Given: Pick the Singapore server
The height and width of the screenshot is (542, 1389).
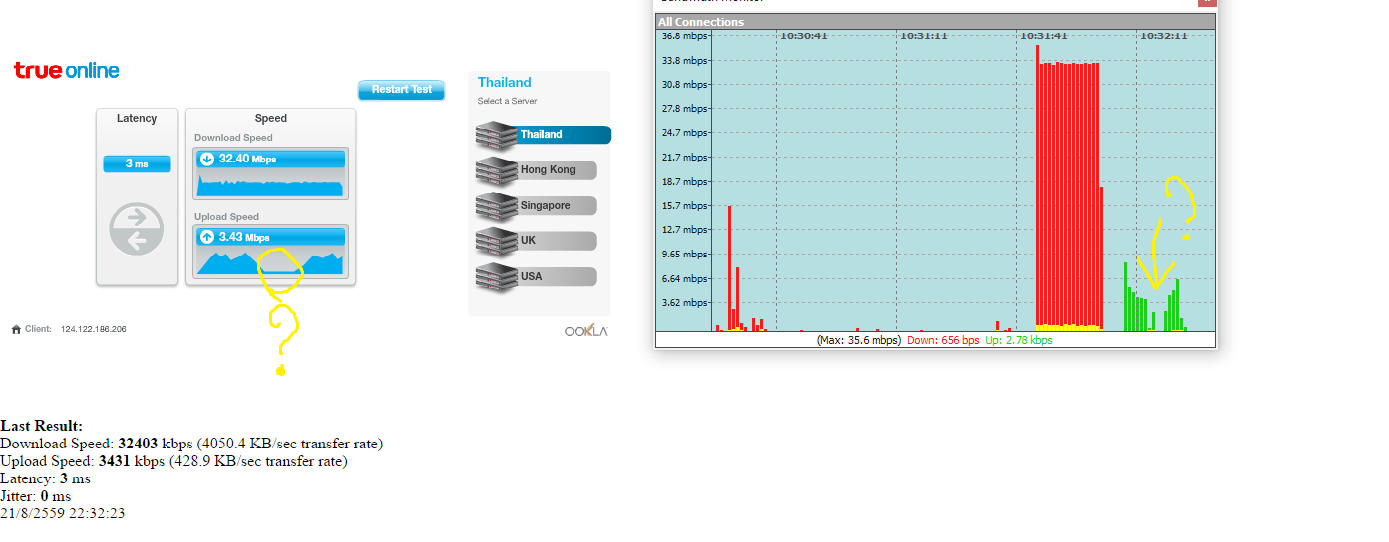Looking at the screenshot, I should pyautogui.click(x=536, y=205).
